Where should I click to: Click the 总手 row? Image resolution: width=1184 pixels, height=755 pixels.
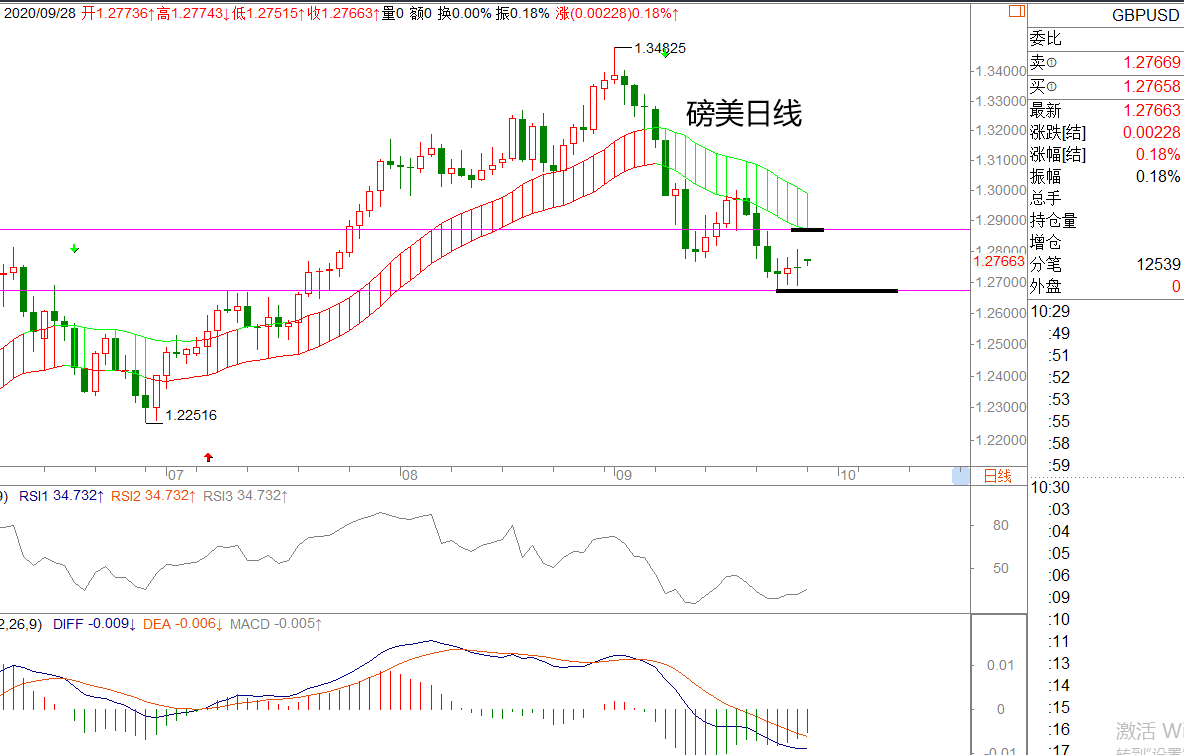pyautogui.click(x=1105, y=198)
